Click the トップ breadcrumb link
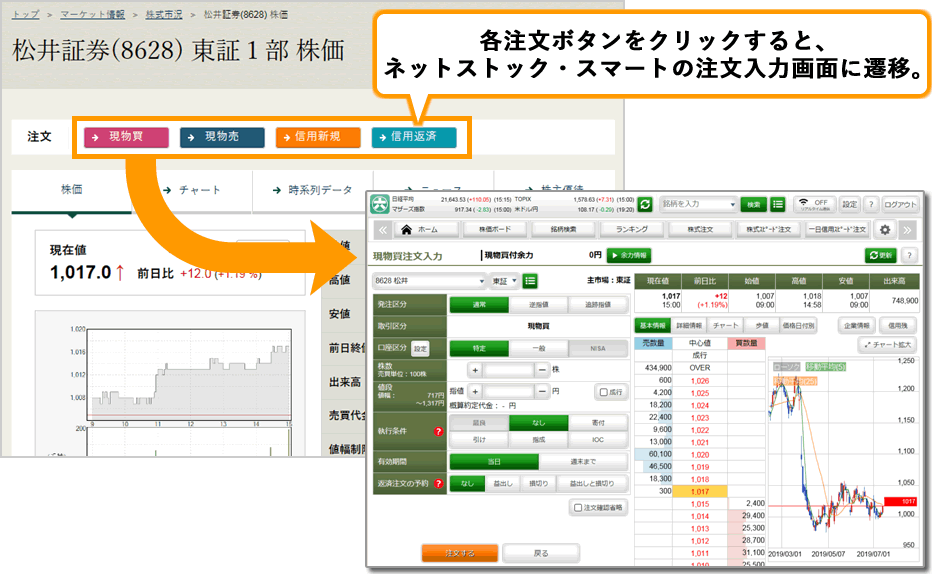The image size is (932, 574). pos(26,14)
